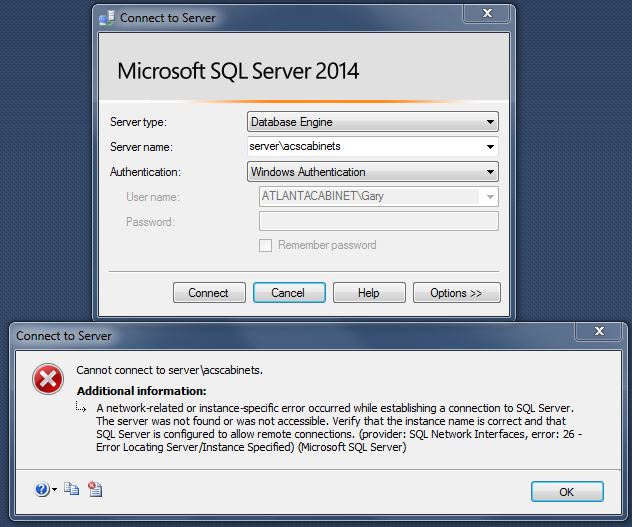Toggle the Remember password checkbox
This screenshot has width=632, height=527.
pyautogui.click(x=265, y=245)
